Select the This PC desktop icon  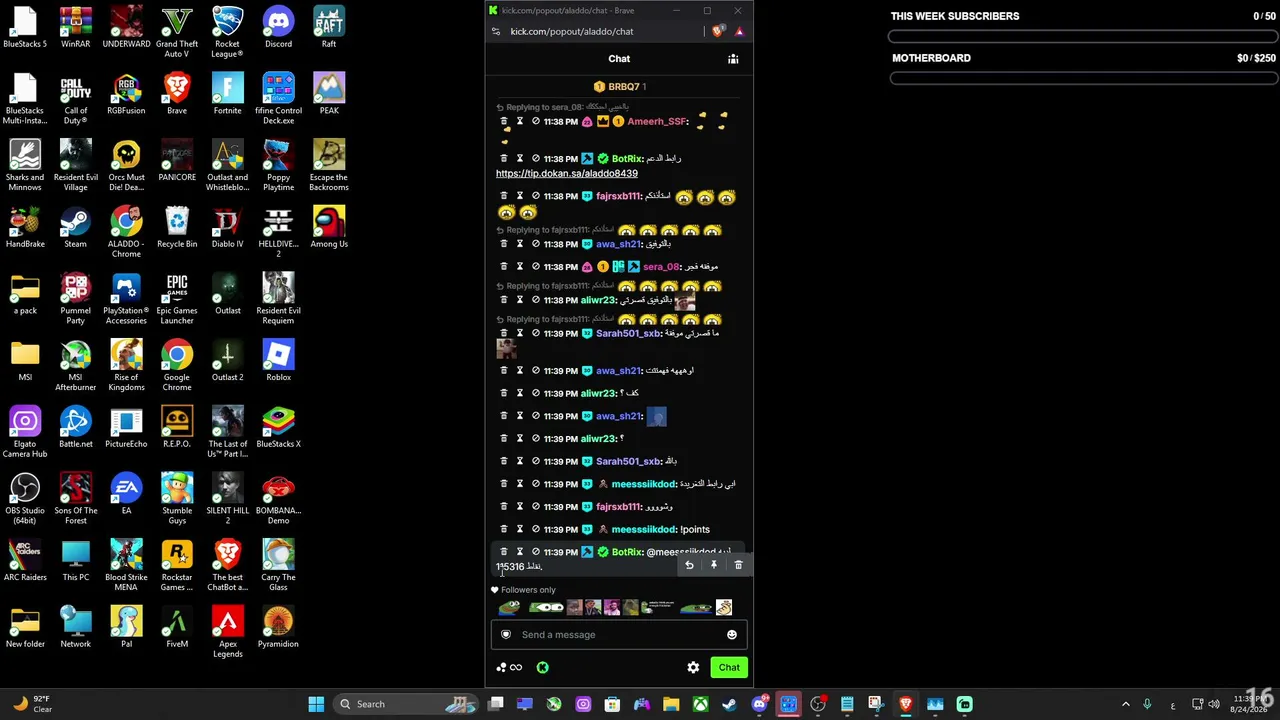point(75,561)
